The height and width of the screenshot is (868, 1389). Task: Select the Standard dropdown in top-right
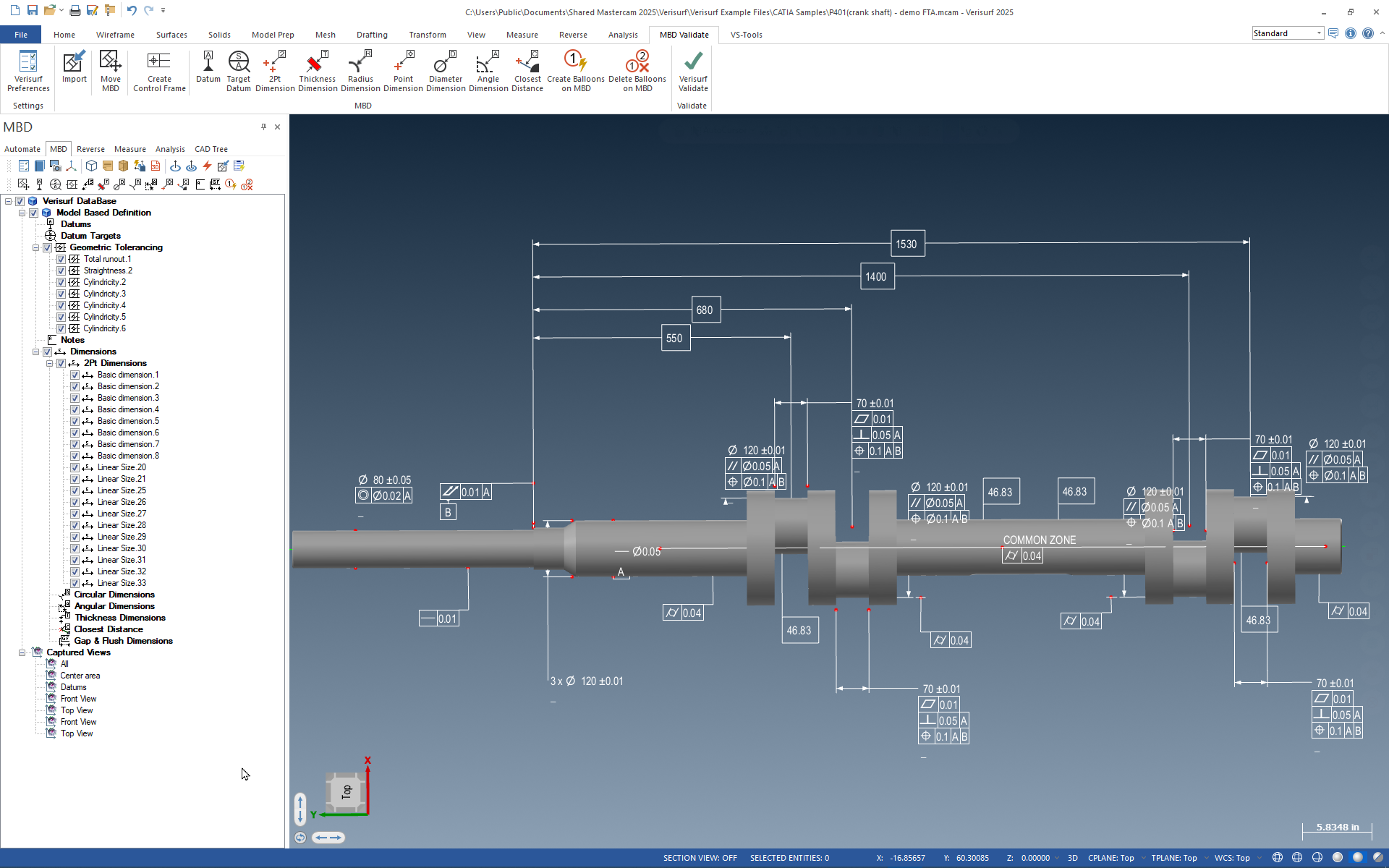[x=1286, y=33]
